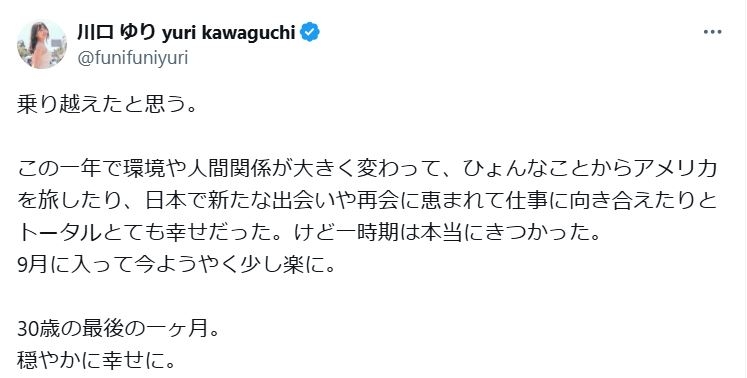Click the line 9月に入って今ようやく少し楽に。
The width and height of the screenshot is (747, 378).
pos(177,266)
